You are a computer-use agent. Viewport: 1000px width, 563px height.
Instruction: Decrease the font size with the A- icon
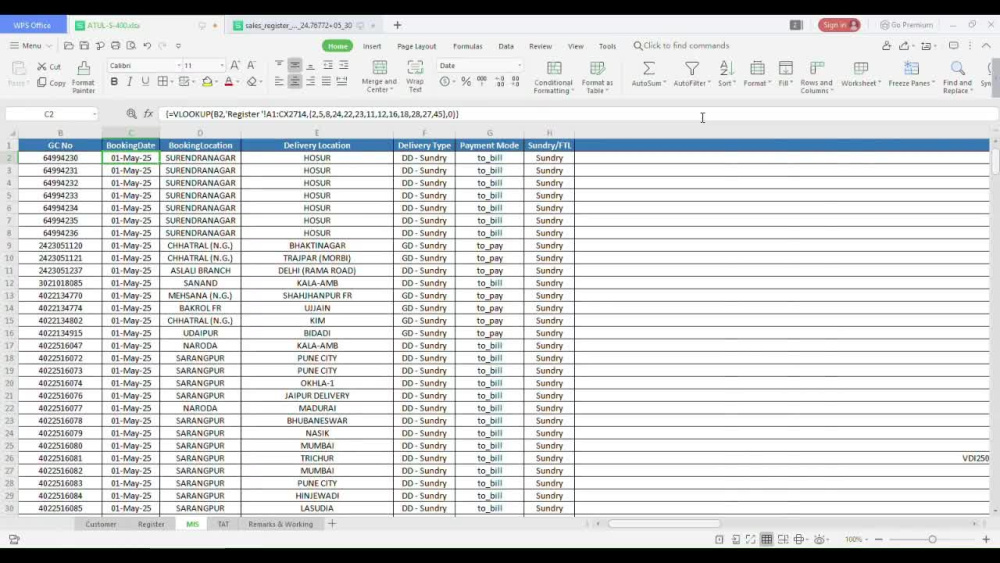[252, 65]
